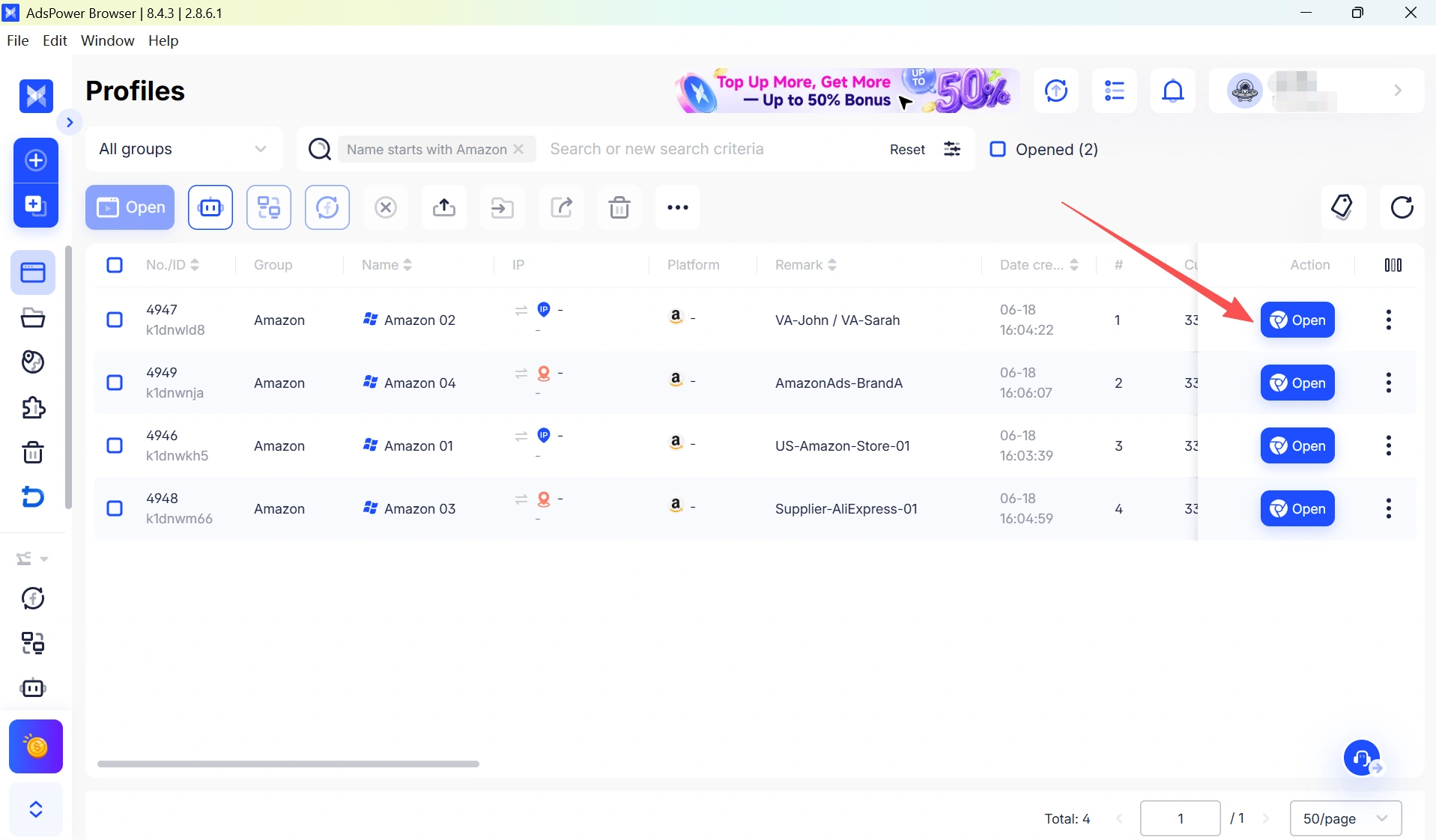
Task: Click the batch import profiles icon
Action: [x=36, y=205]
